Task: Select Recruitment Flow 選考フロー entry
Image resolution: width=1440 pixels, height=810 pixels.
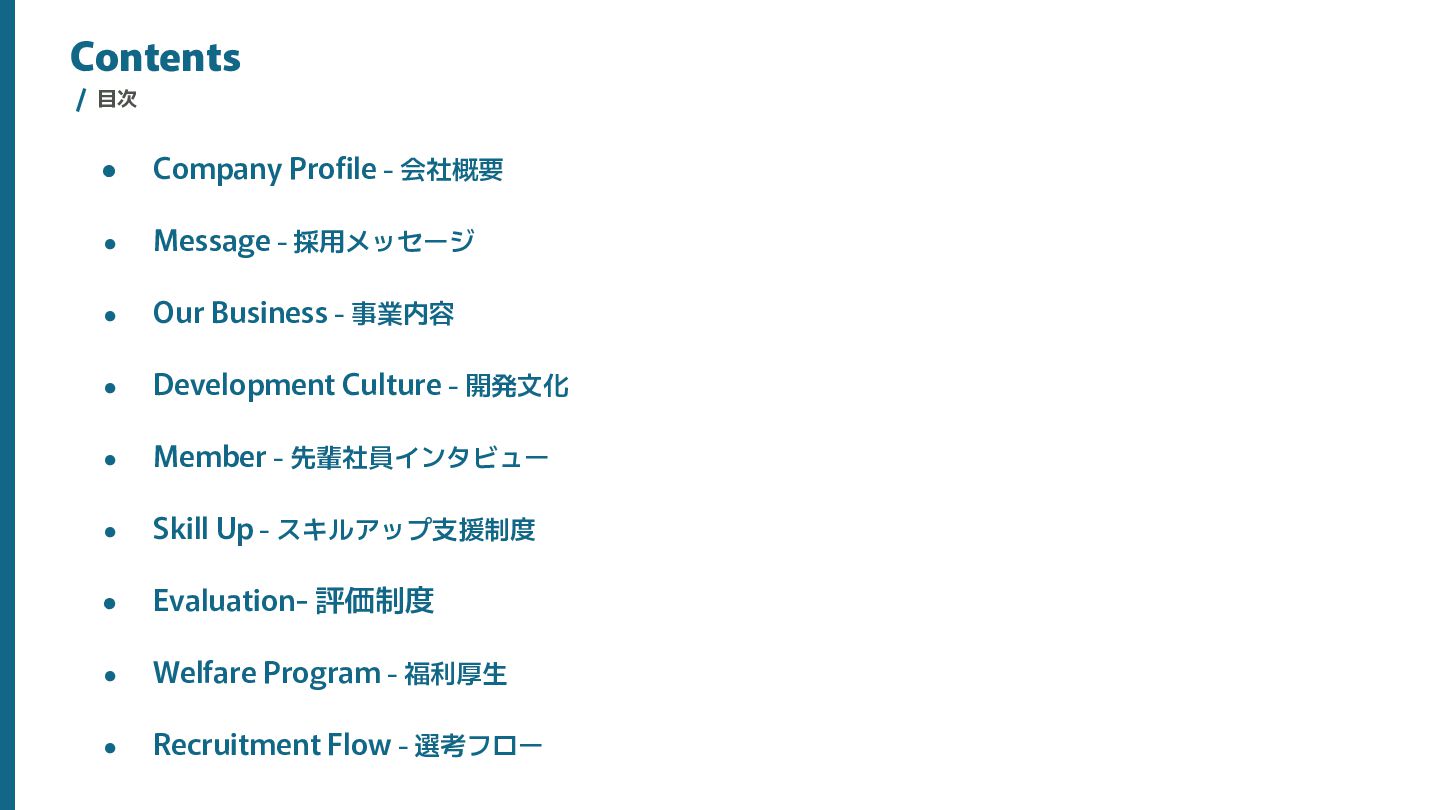Action: coord(348,745)
